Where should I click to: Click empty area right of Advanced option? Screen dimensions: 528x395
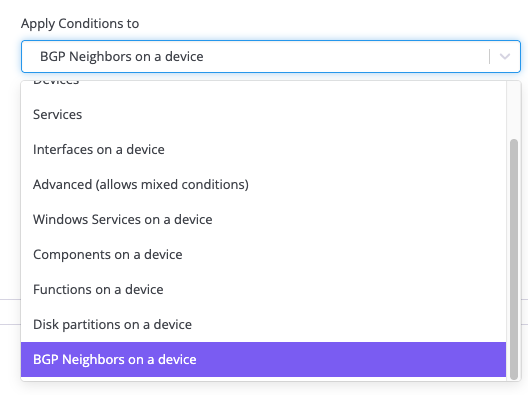[x=377, y=185]
